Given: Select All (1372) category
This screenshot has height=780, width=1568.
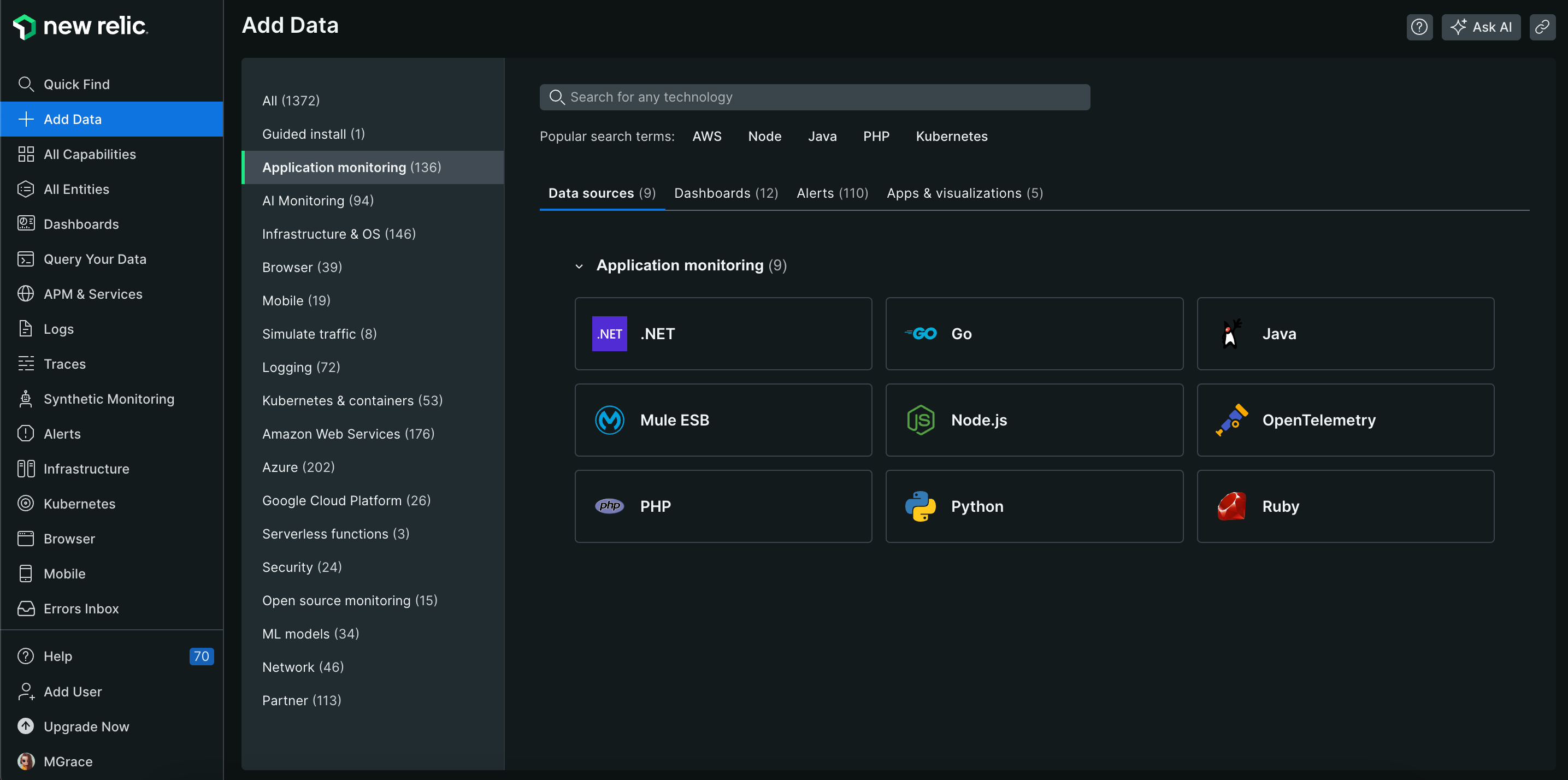Looking at the screenshot, I should coord(373,101).
